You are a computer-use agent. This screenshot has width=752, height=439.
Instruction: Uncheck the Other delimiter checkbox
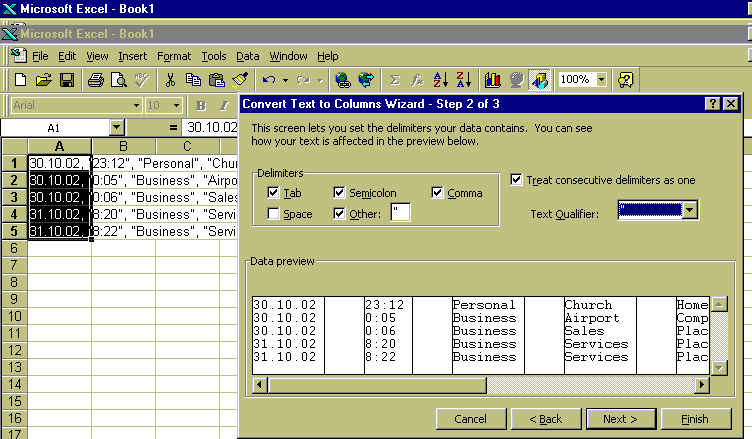tap(339, 214)
